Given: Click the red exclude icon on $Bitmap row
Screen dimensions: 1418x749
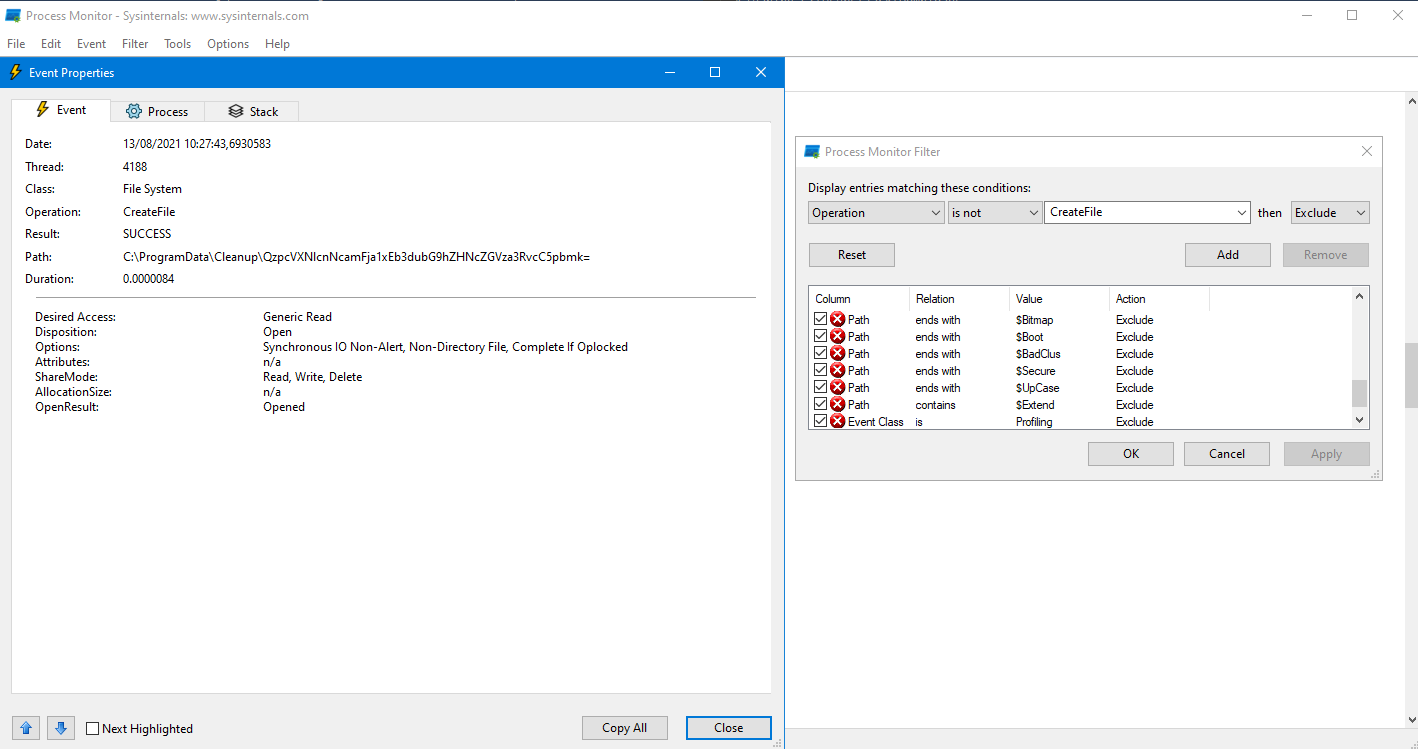Looking at the screenshot, I should [838, 320].
